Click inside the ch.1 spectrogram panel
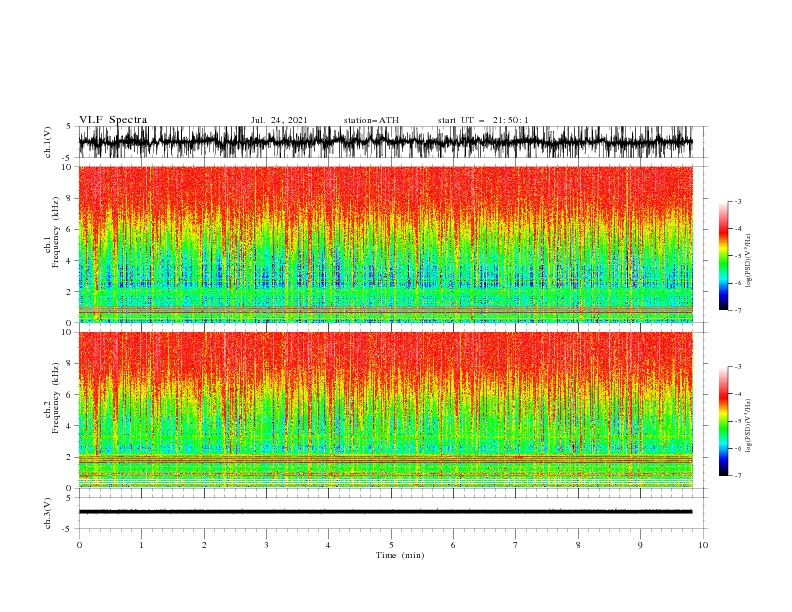This screenshot has height=612, width=792. pos(385,244)
